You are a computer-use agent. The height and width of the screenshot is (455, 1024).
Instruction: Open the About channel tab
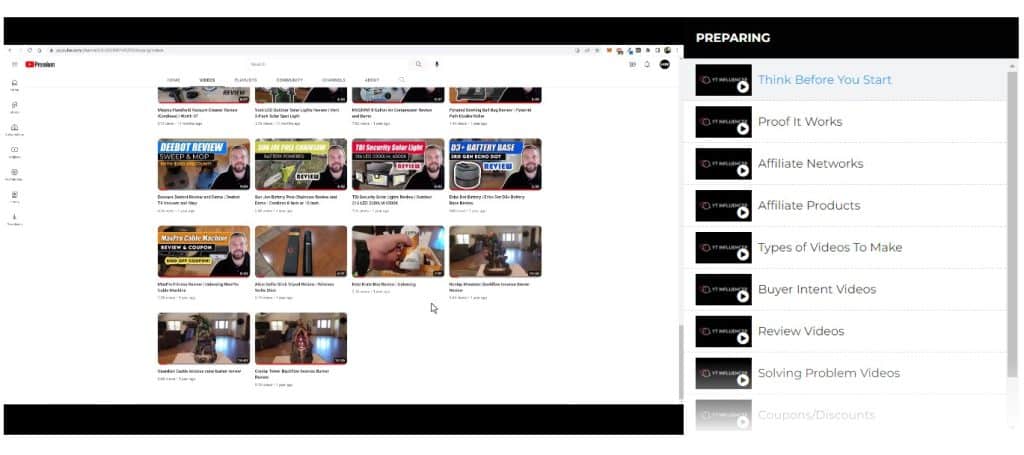coord(372,80)
